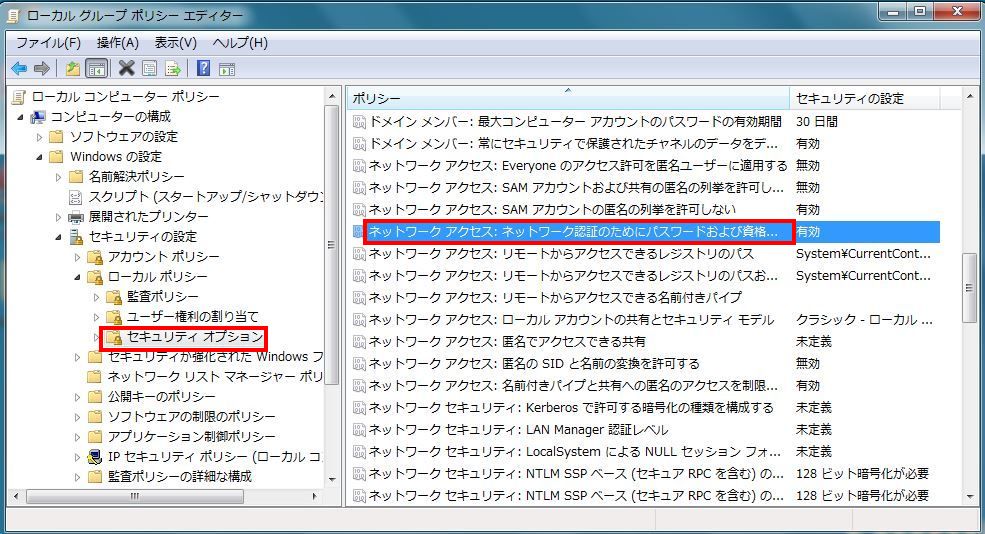The image size is (985, 534).
Task: Click policy icon beside LAN Manager 認証レベル row
Action: [359, 430]
